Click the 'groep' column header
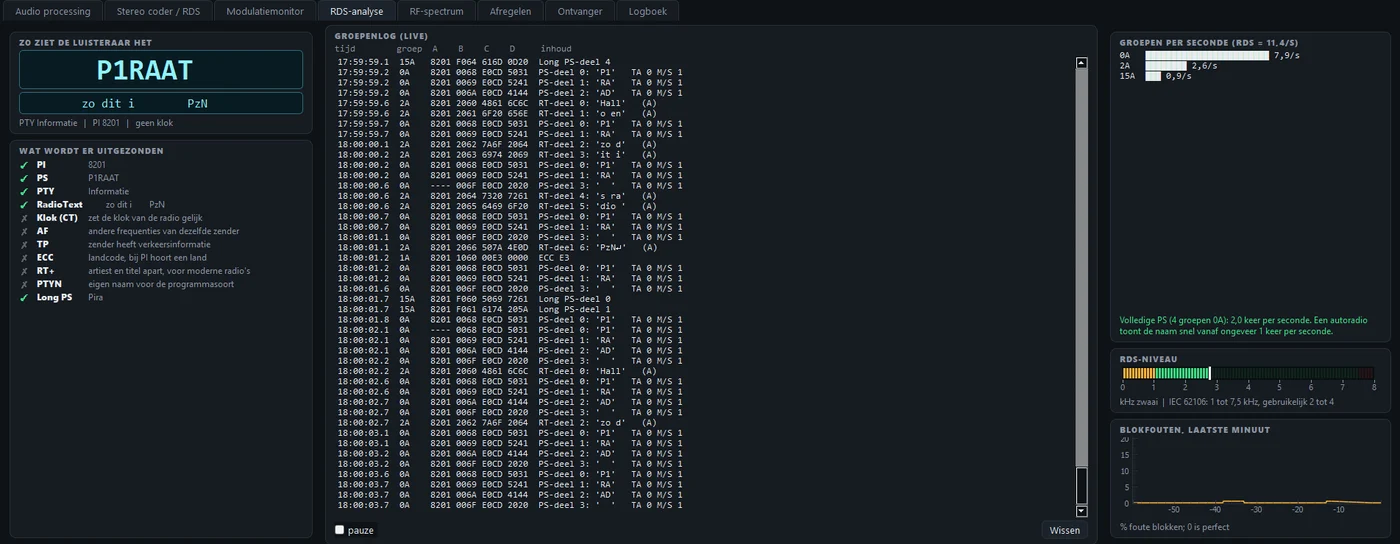The width and height of the screenshot is (1400, 544). [409, 48]
